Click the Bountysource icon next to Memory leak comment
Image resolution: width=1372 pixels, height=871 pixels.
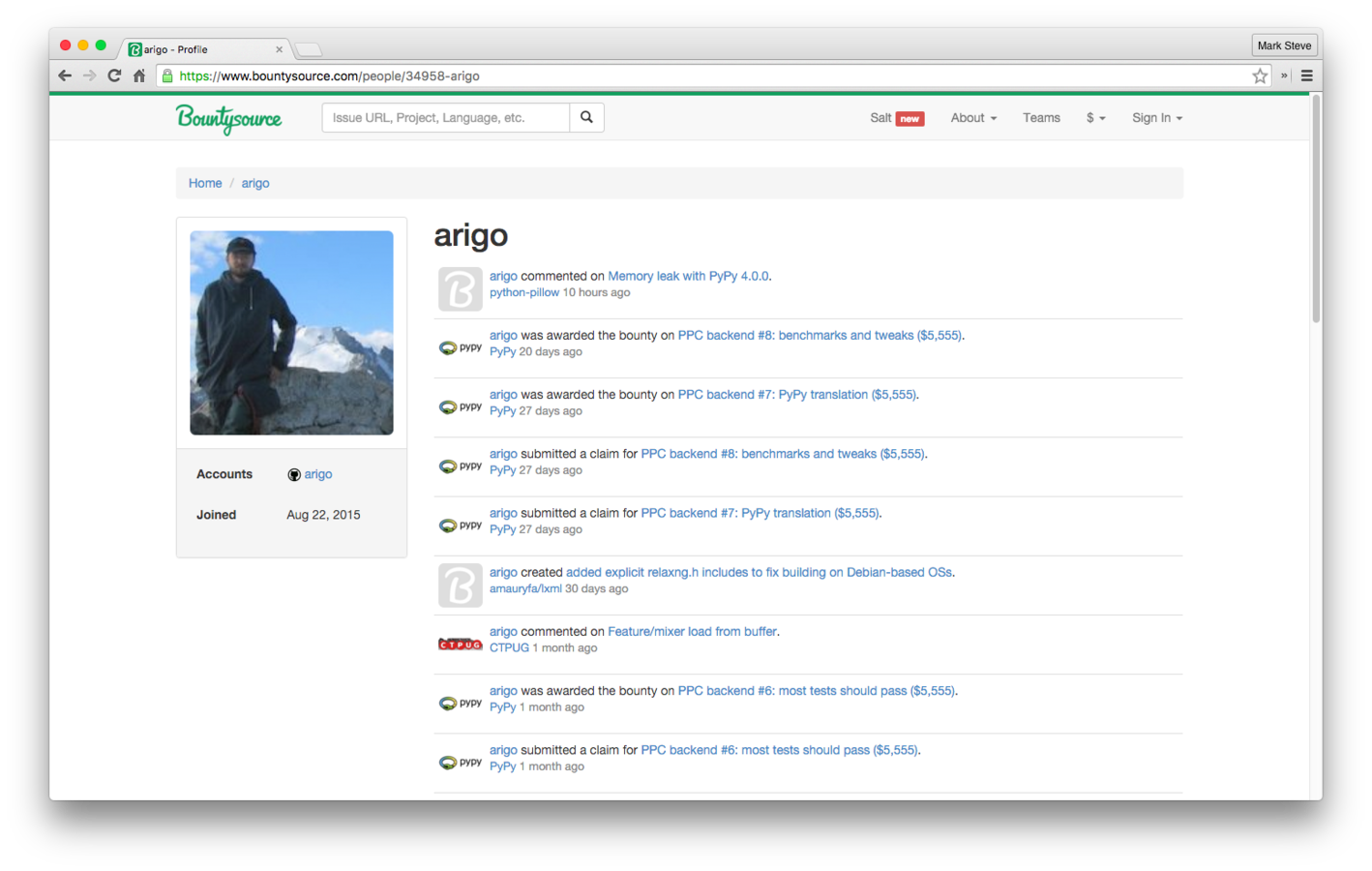pos(460,288)
